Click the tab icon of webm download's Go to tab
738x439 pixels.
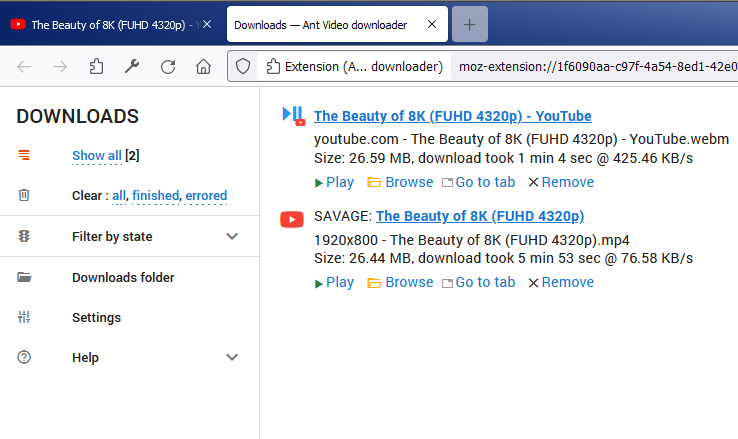coord(448,183)
